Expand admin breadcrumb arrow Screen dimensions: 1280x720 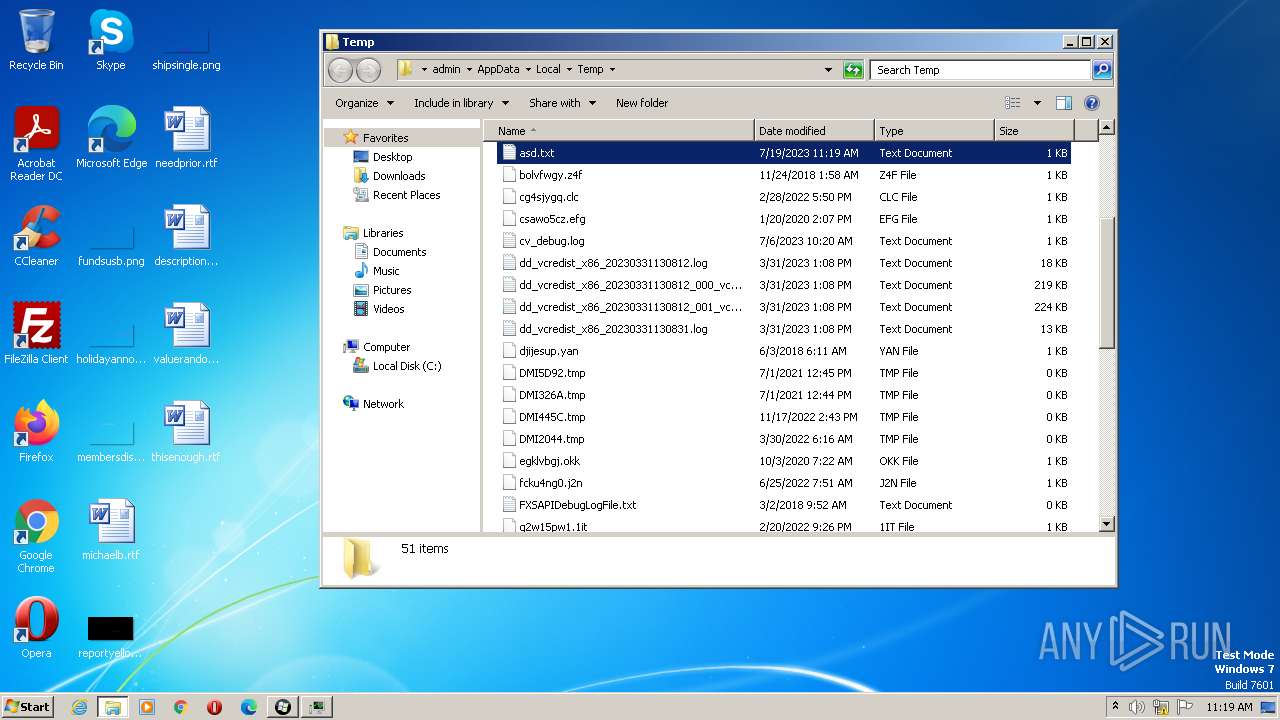click(470, 70)
